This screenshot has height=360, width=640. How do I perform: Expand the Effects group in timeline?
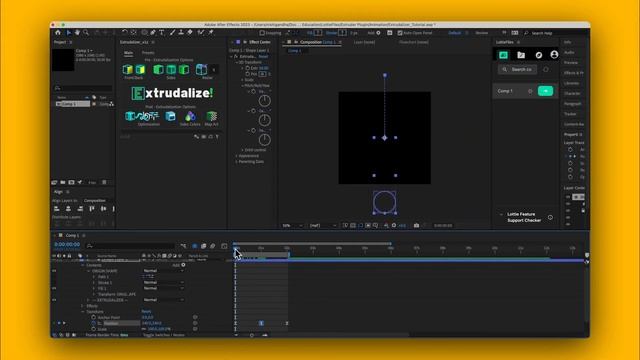tap(82, 306)
